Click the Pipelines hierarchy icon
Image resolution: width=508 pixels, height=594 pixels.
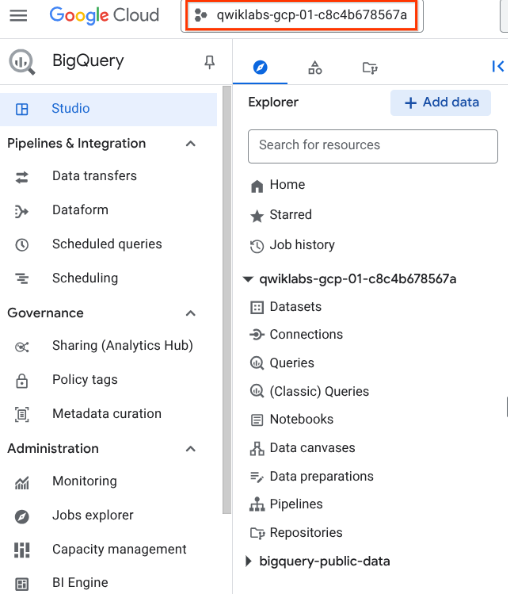point(257,505)
